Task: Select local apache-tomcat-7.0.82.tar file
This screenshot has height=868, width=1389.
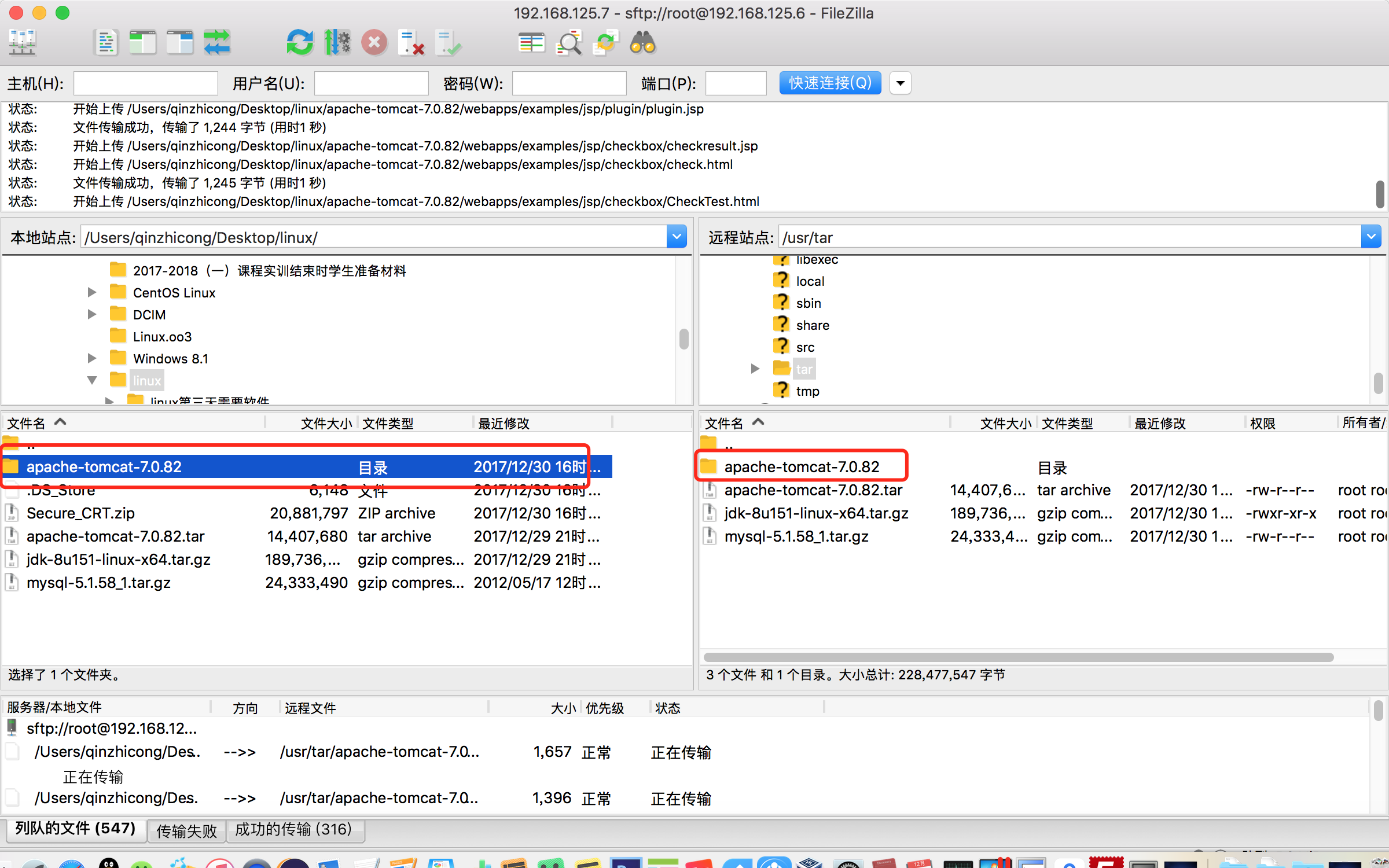Action: pyautogui.click(x=307, y=536)
